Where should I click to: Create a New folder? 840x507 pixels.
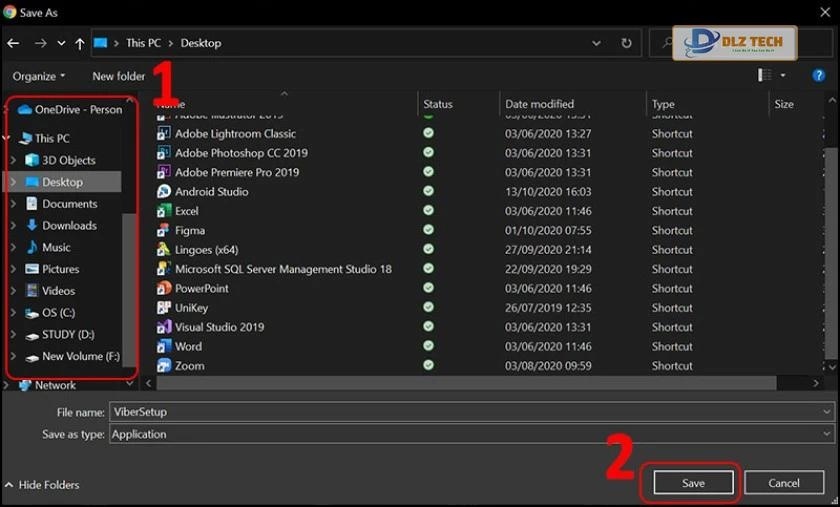118,77
